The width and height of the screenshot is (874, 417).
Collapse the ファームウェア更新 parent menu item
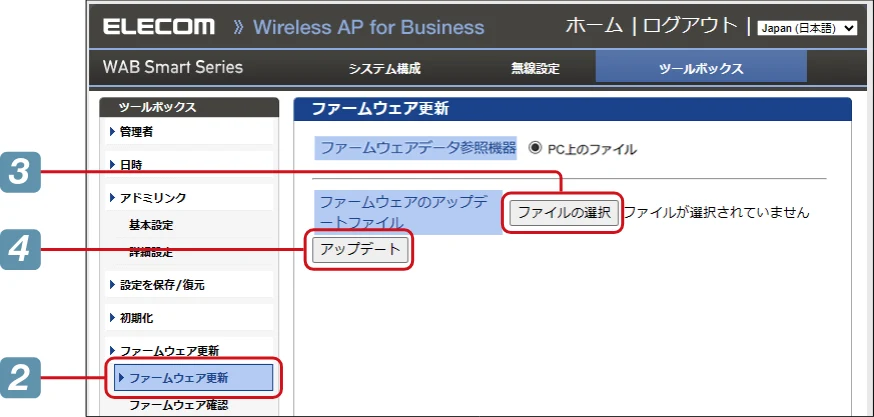[188, 351]
